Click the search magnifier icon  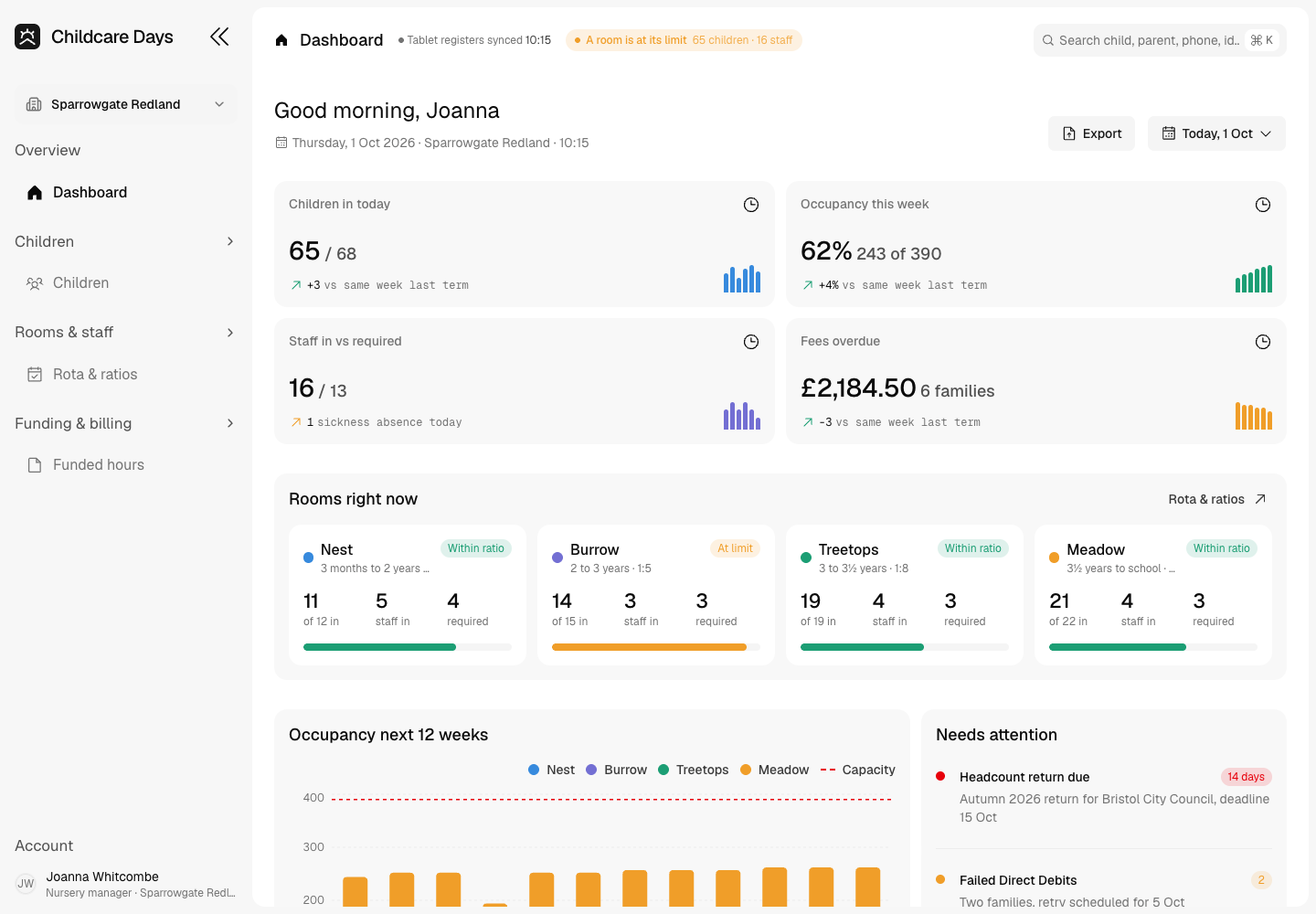click(1048, 40)
